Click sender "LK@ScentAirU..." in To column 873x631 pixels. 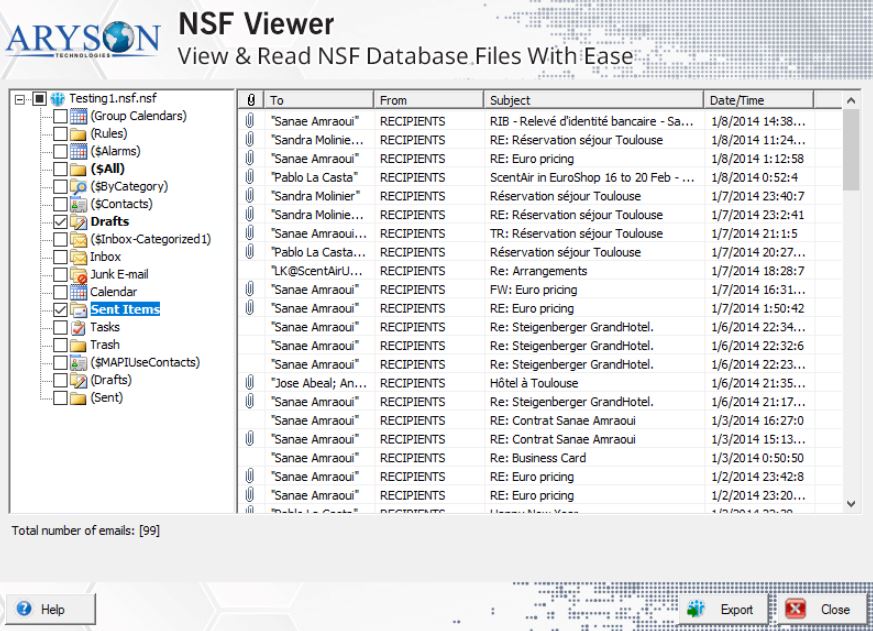click(x=317, y=271)
